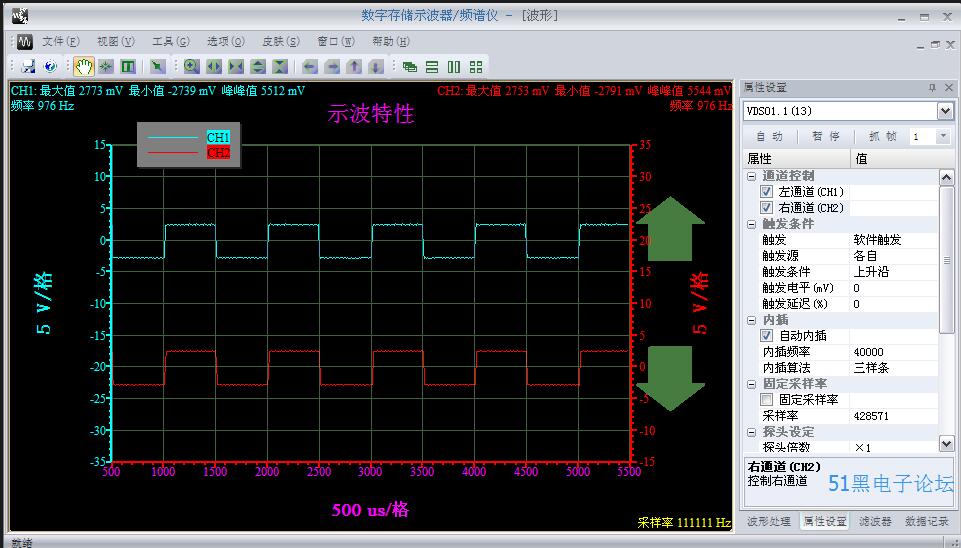Click the 采样率 value 428571
Screen dimensions: 961x548
871,416
